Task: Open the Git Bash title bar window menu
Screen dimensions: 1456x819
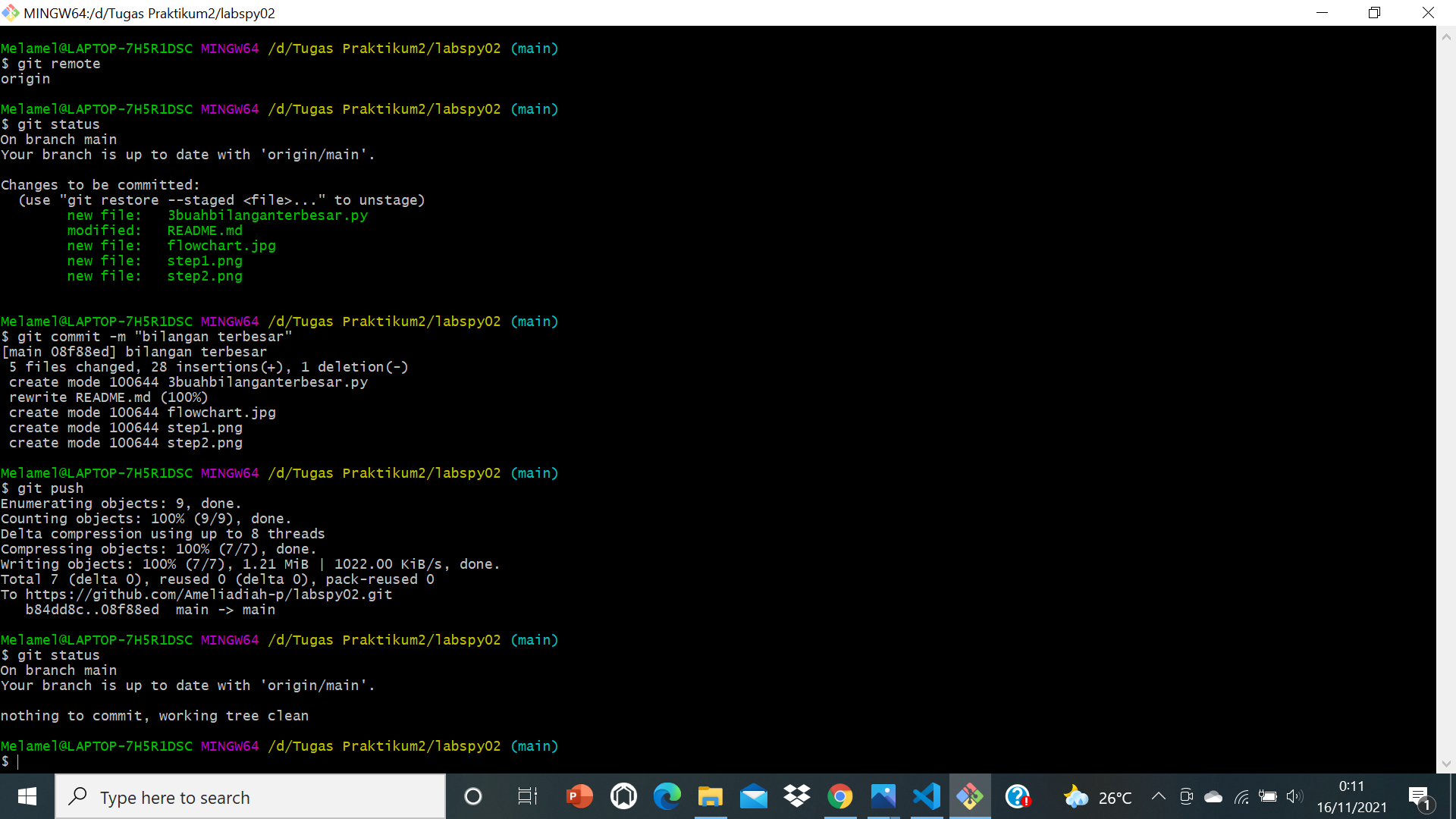Action: click(x=11, y=13)
